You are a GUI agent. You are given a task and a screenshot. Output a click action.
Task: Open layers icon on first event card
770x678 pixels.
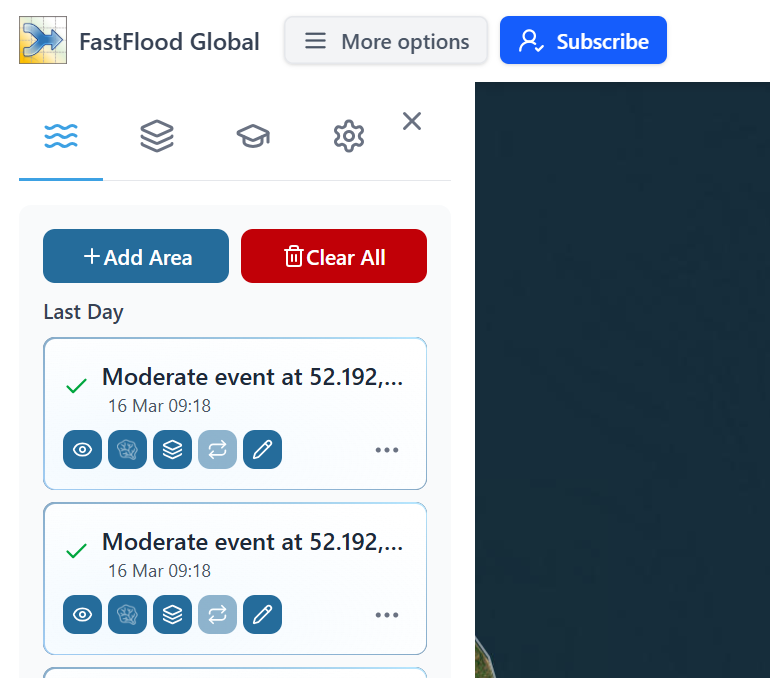click(173, 450)
